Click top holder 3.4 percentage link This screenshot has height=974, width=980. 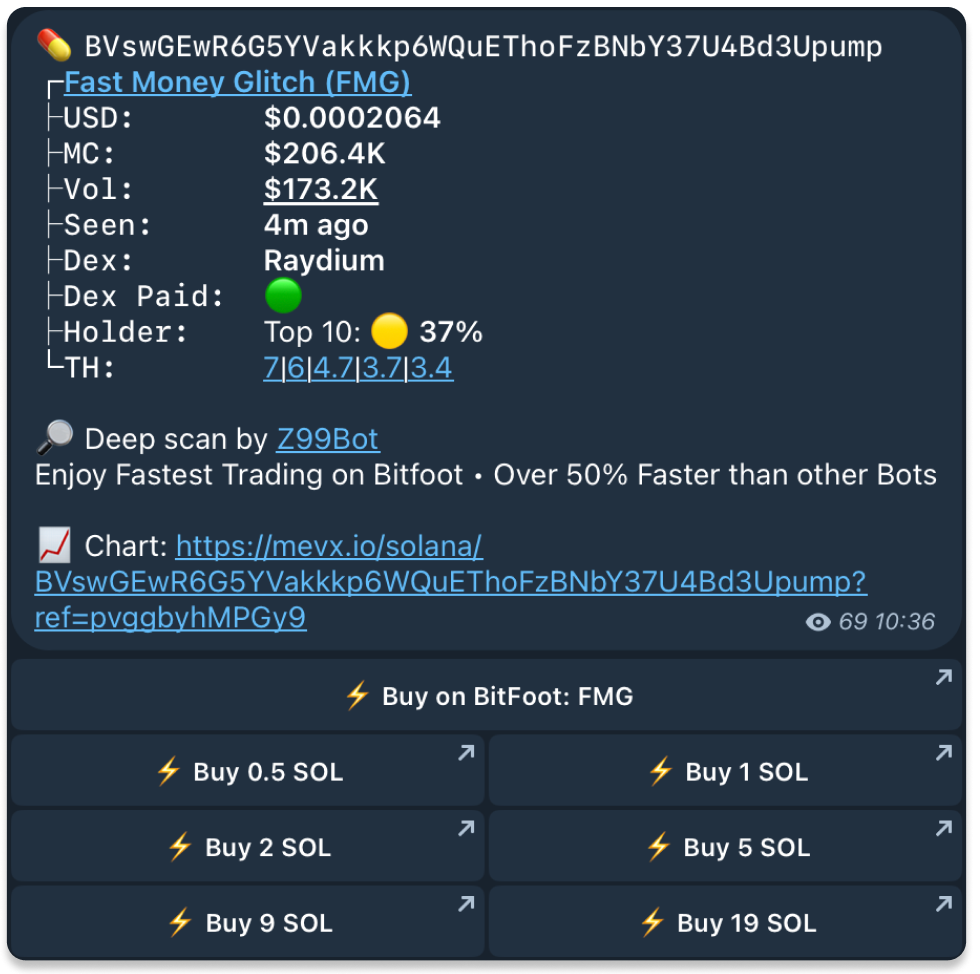point(432,368)
